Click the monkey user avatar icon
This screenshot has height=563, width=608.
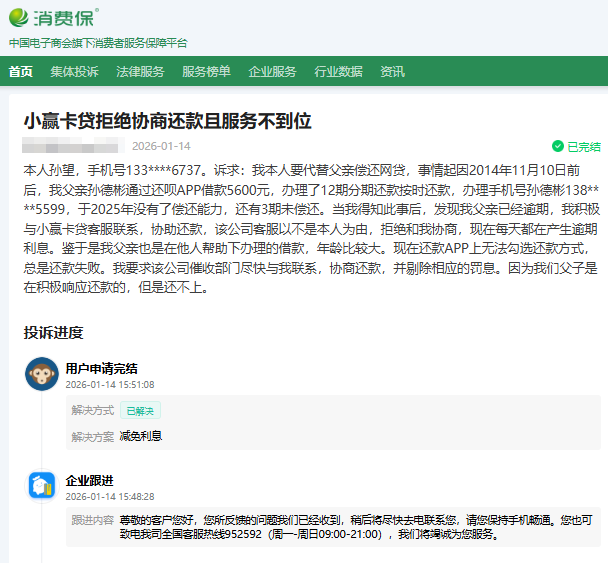[x=41, y=374]
